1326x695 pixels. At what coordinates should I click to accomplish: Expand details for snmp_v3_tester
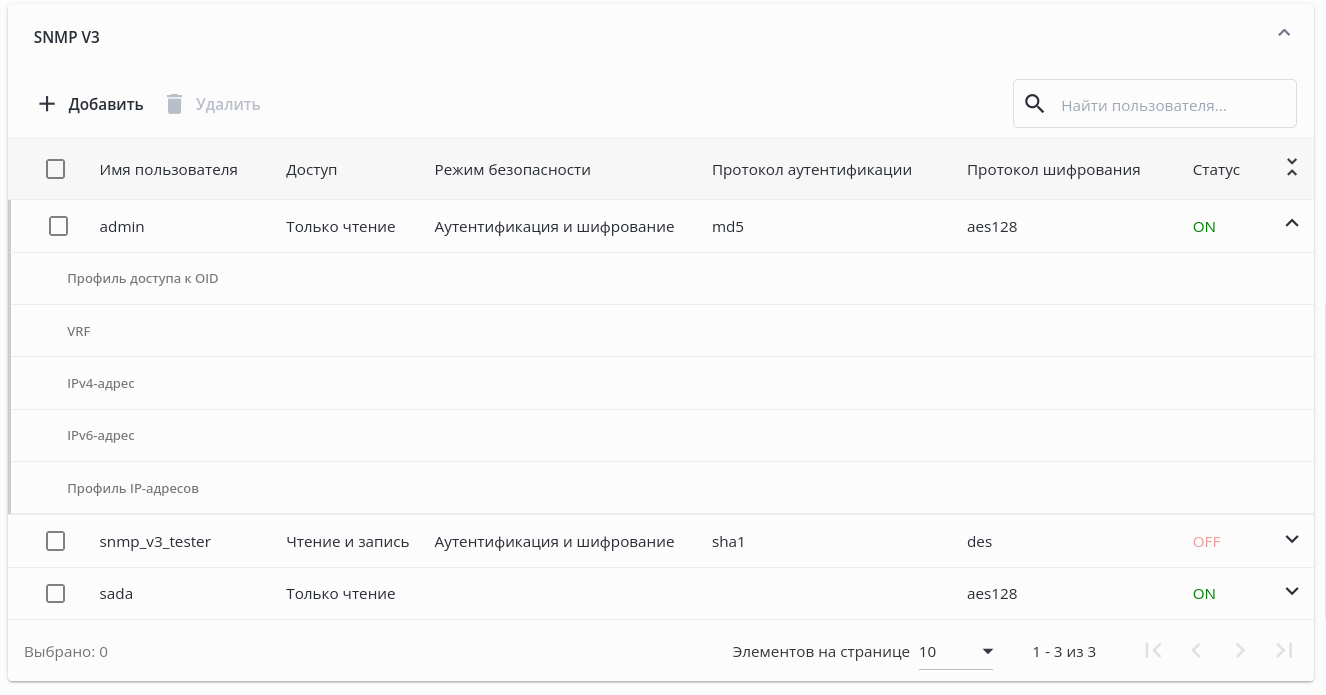pos(1291,540)
